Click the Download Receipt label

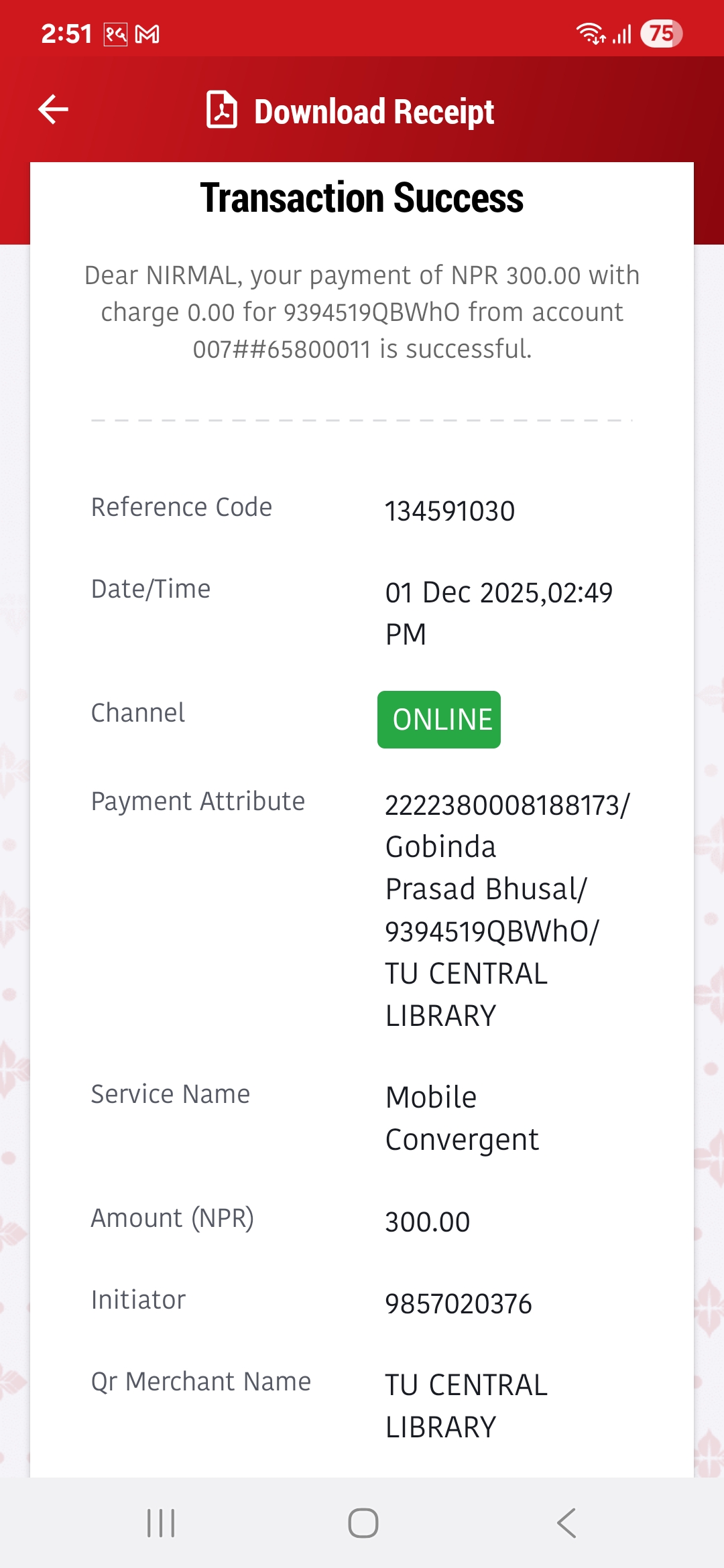click(x=374, y=111)
